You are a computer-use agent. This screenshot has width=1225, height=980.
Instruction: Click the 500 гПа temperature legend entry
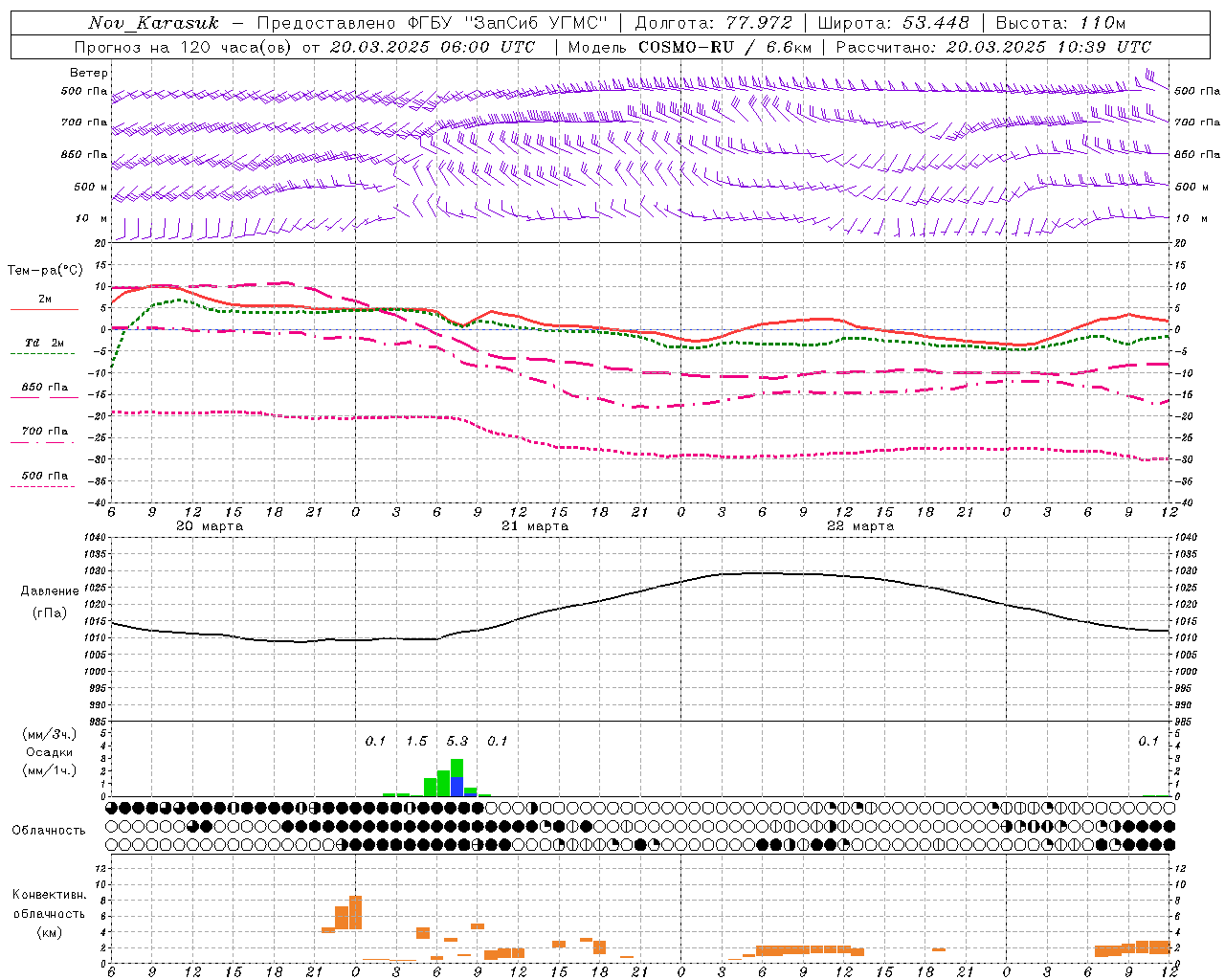click(45, 476)
